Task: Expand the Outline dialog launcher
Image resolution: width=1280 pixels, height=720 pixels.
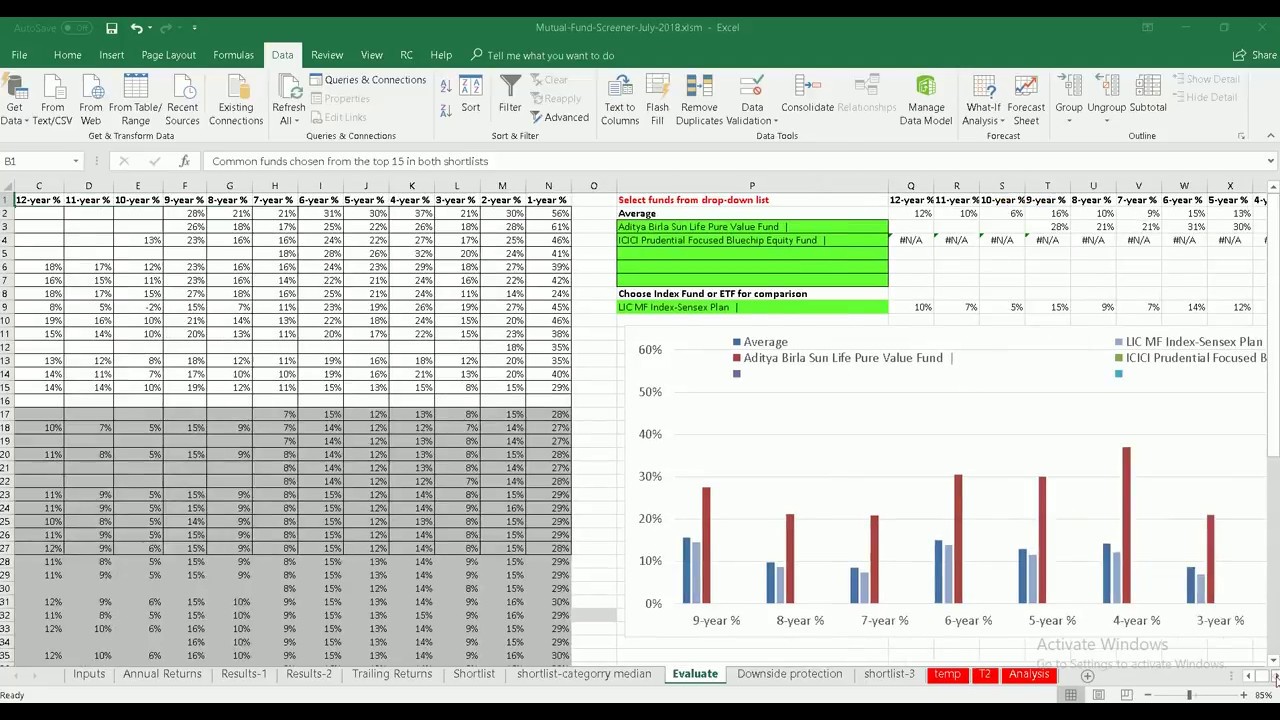Action: 1242,136
